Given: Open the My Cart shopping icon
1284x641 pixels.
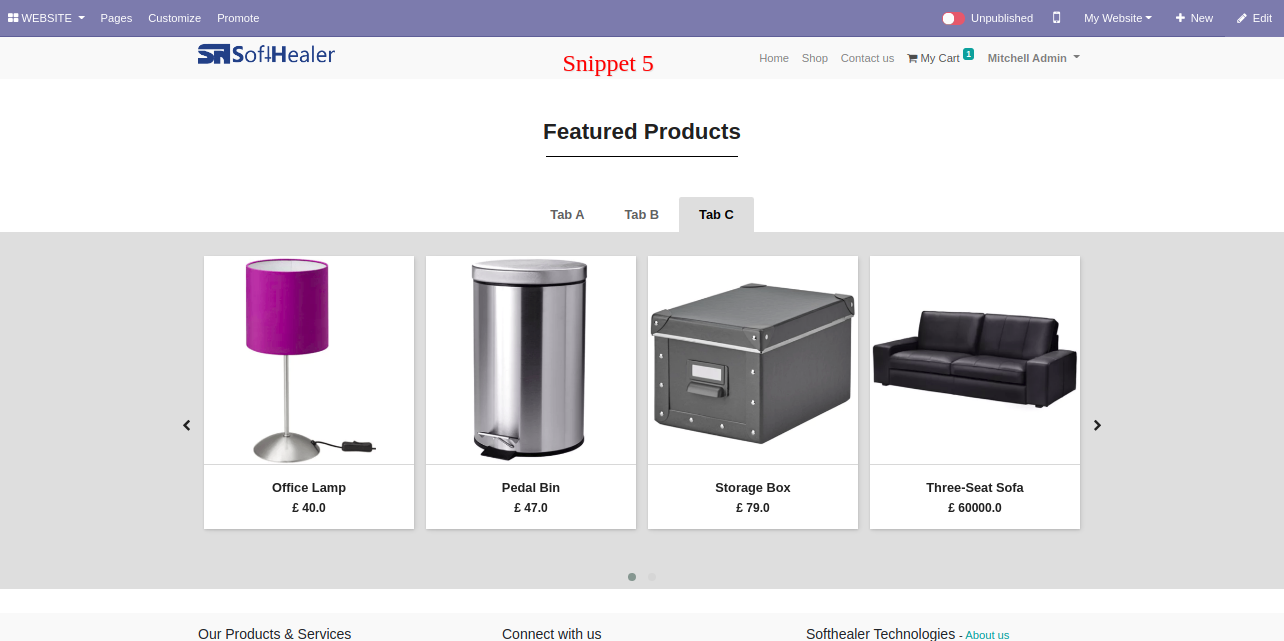Looking at the screenshot, I should click(912, 58).
